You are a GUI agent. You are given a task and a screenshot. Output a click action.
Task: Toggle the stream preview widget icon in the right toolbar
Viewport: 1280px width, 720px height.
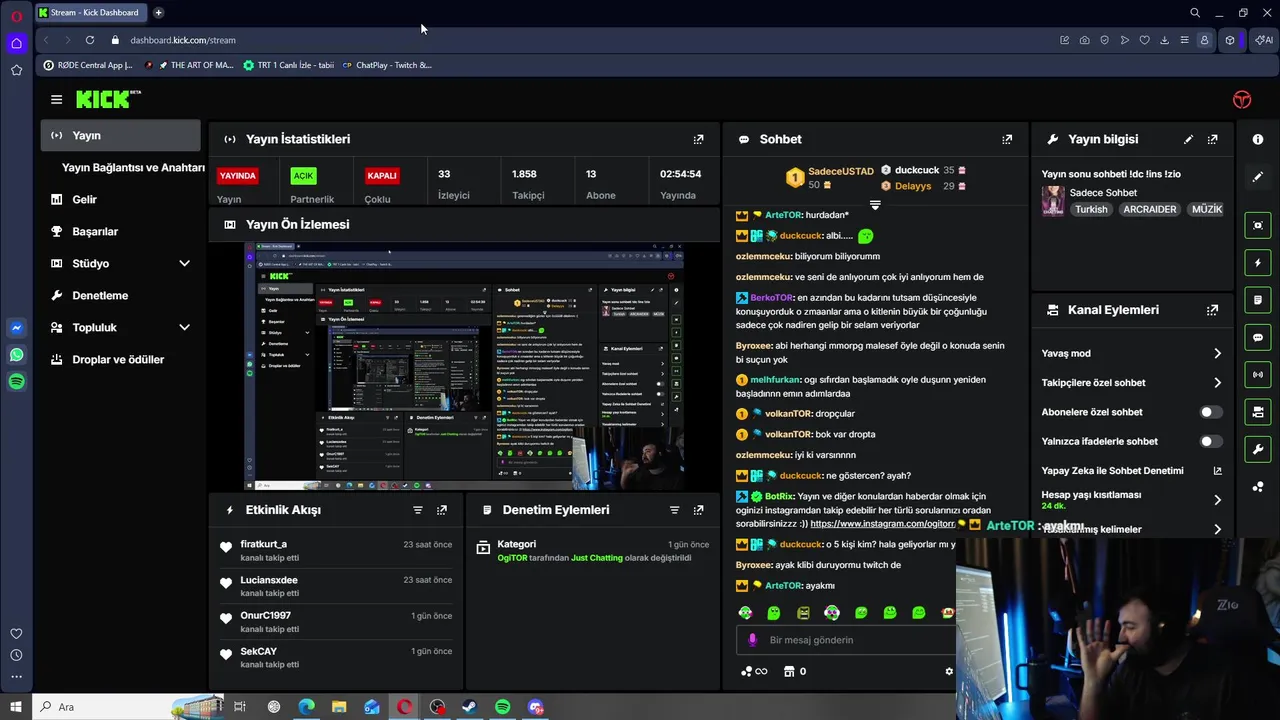[x=1258, y=225]
